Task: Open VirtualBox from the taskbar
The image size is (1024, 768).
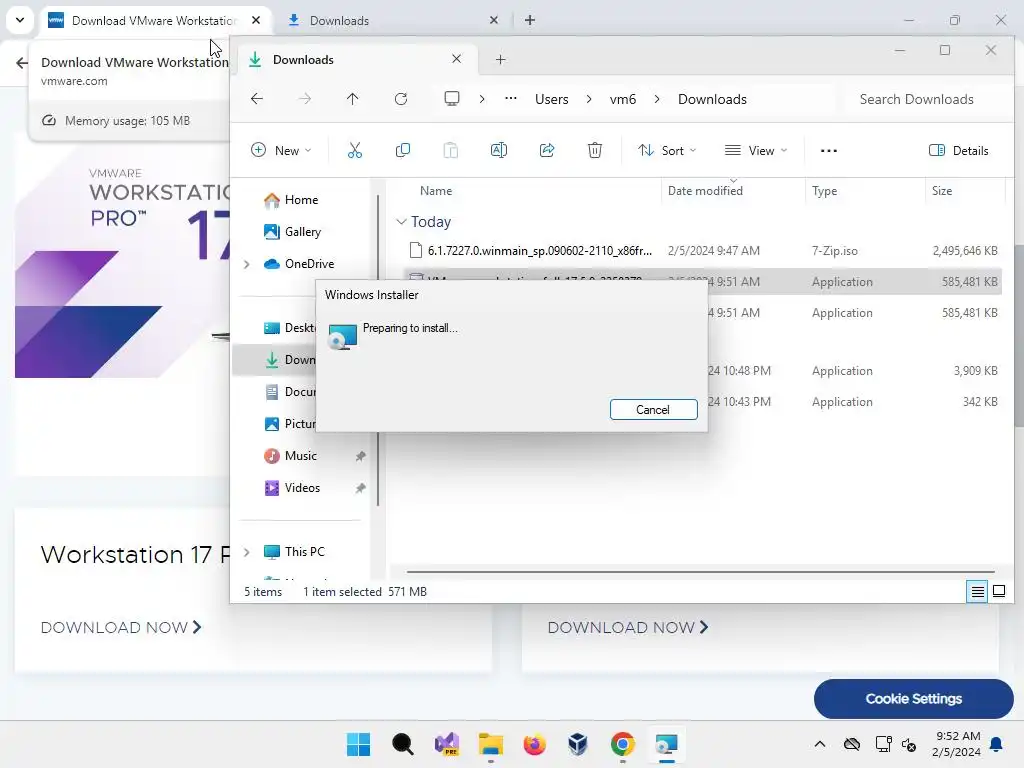Action: (x=578, y=744)
